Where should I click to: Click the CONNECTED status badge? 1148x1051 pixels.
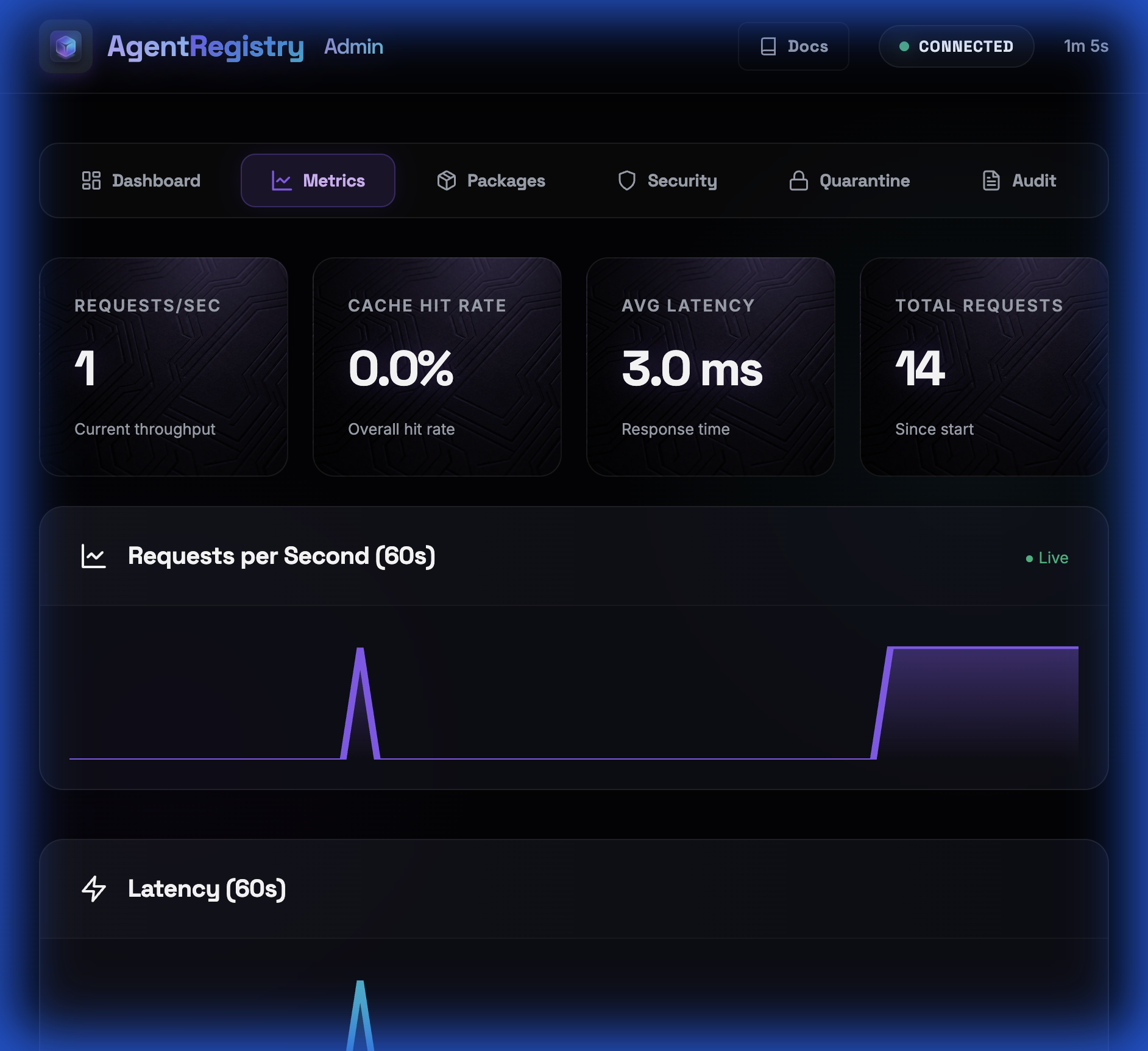[x=956, y=46]
